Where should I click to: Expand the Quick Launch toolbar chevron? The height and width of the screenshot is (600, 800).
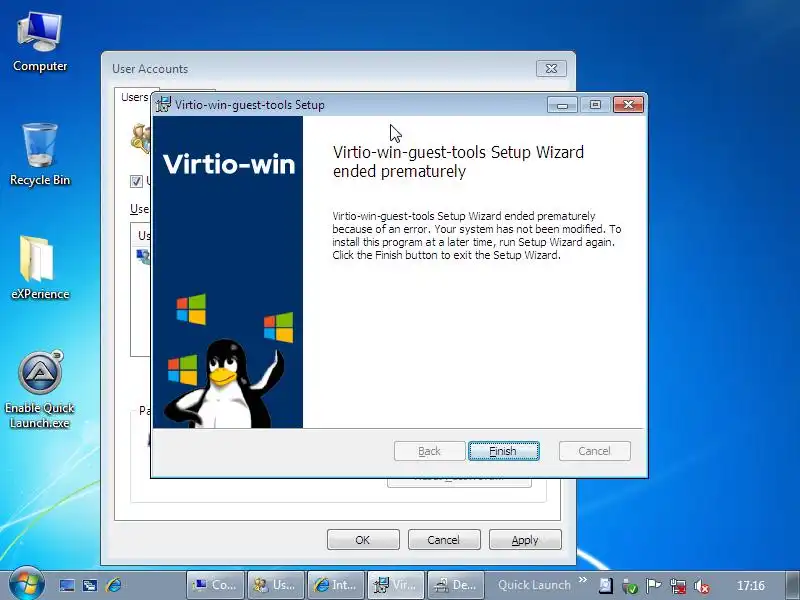pos(583,580)
